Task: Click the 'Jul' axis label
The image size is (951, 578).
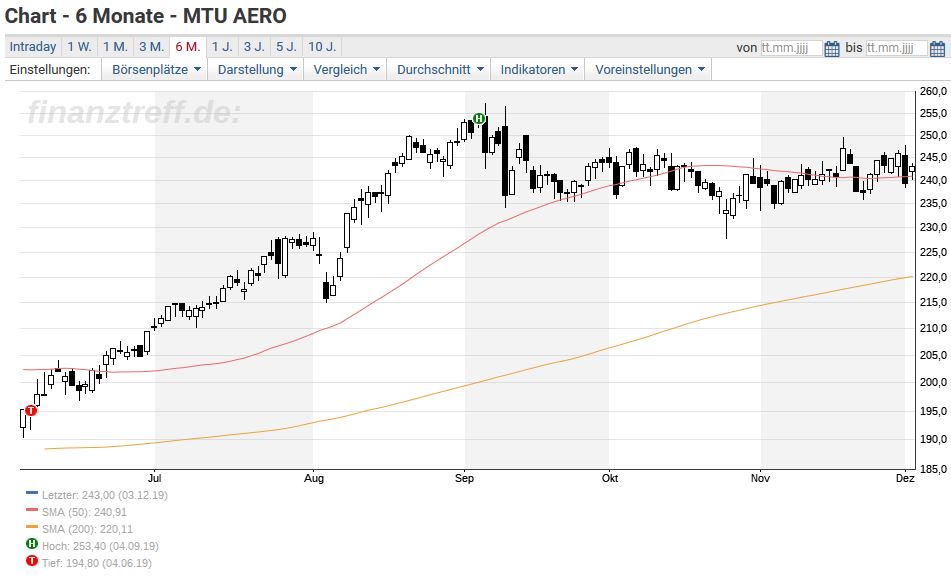Action: (x=155, y=479)
